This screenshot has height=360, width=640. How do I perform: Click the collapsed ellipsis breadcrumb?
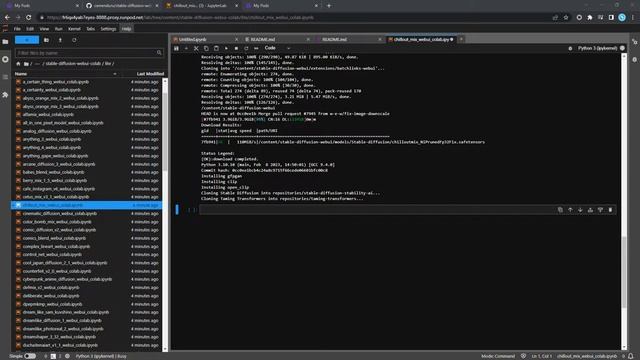point(37,64)
